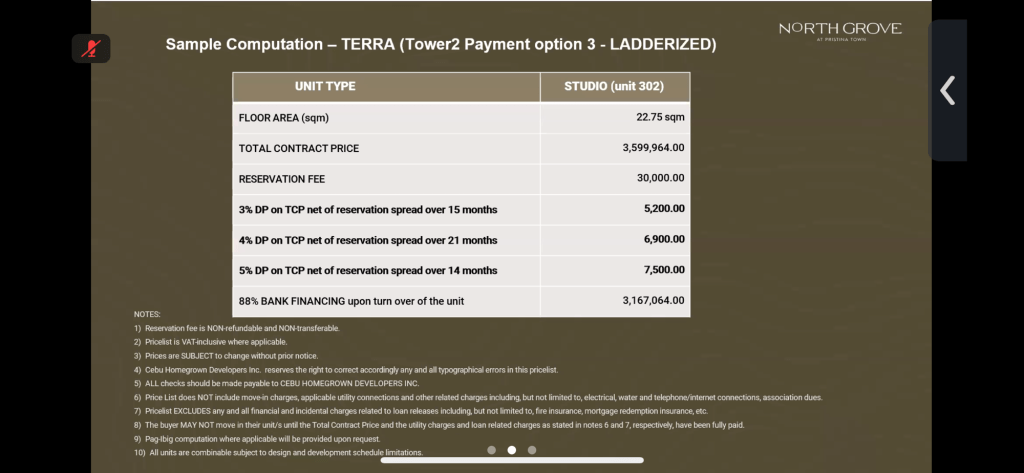The width and height of the screenshot is (1024, 473).
Task: Go to the first page indicator dot
Action: (x=492, y=450)
